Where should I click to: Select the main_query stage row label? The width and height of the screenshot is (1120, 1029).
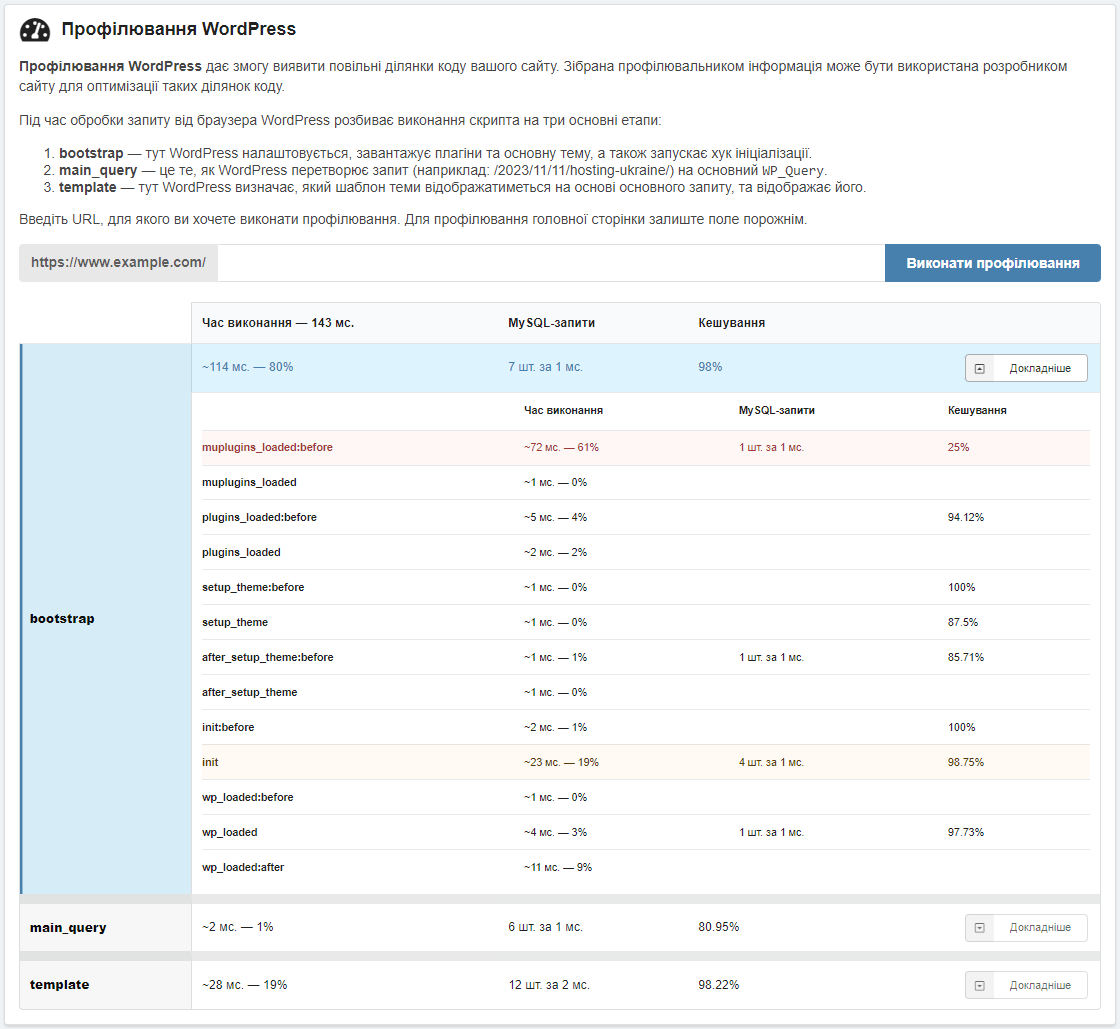point(68,928)
